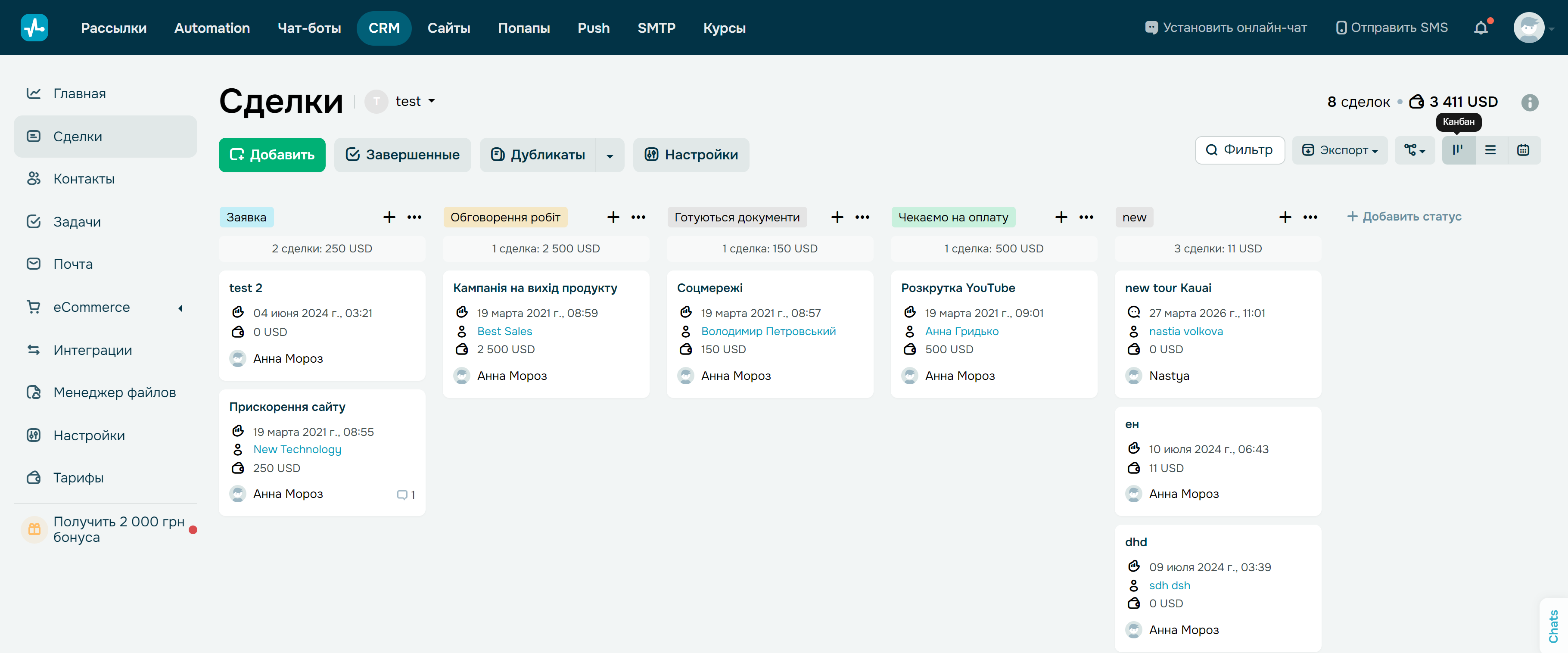
Task: Open Обговорення робіт column options
Action: point(638,217)
